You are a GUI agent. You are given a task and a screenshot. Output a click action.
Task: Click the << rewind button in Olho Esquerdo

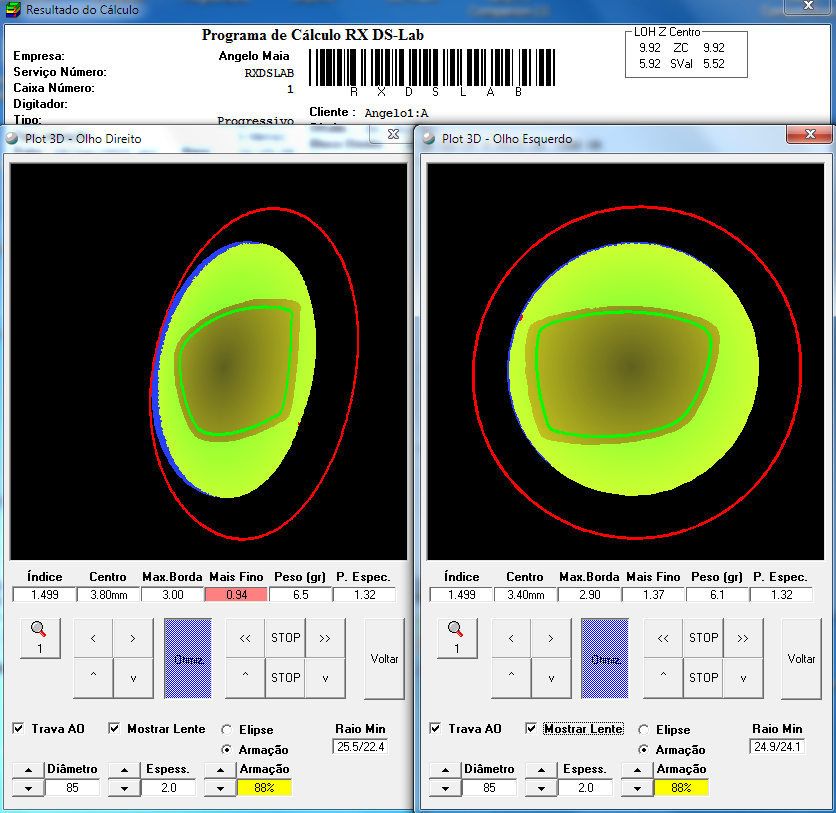click(x=663, y=638)
